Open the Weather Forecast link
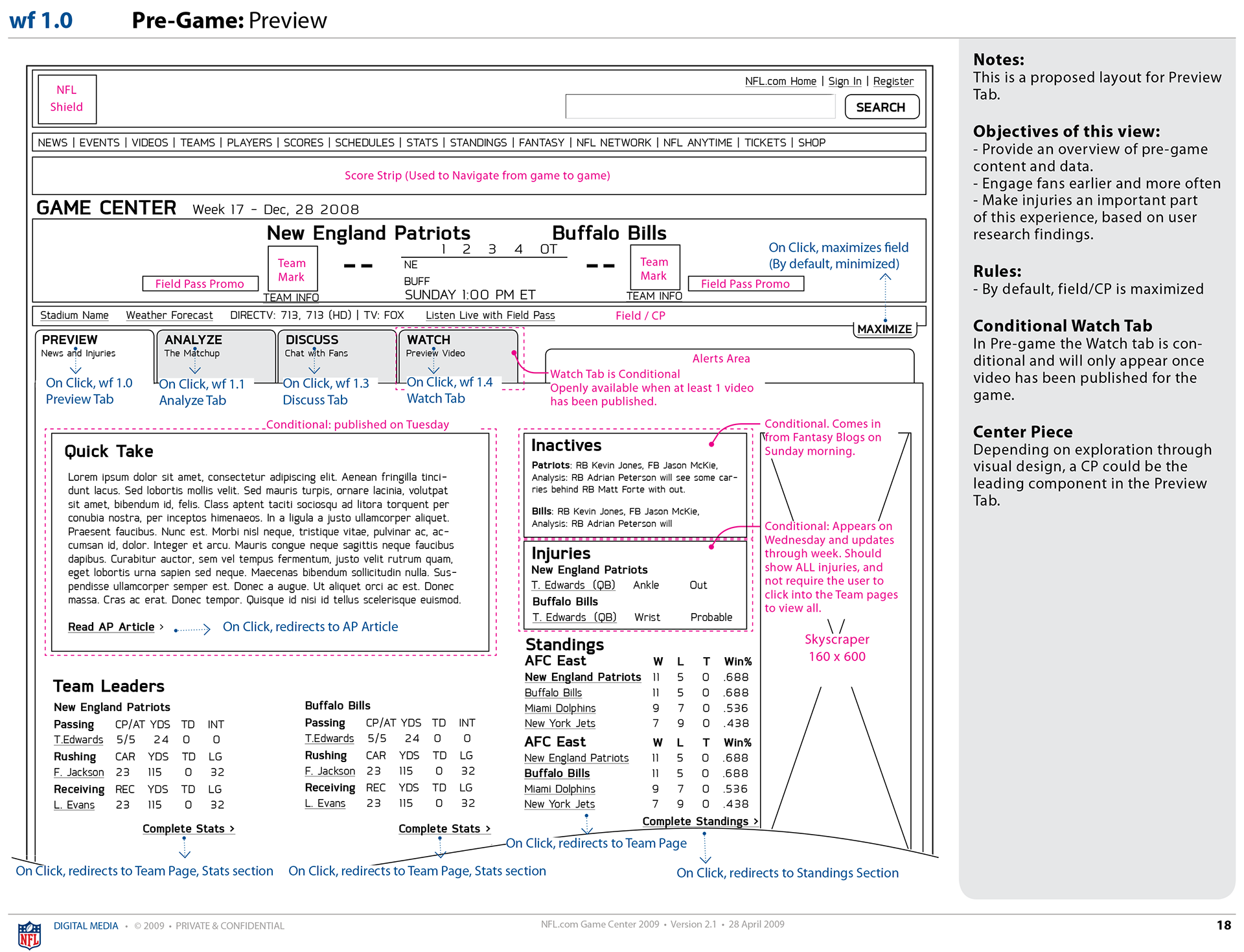 pos(169,316)
